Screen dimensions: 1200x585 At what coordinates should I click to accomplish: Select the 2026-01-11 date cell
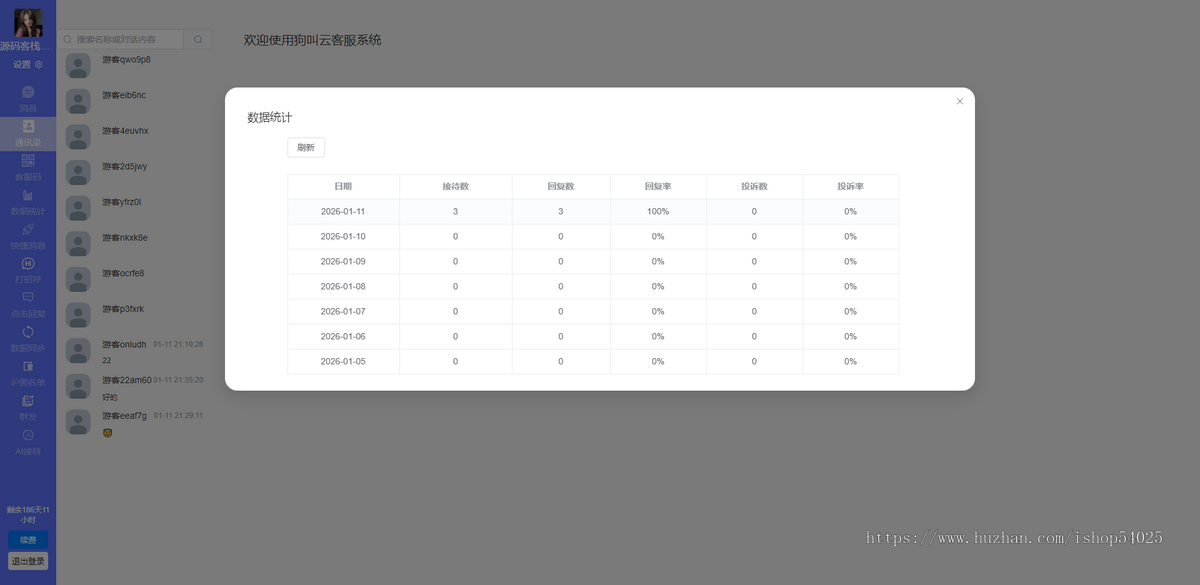tap(343, 212)
